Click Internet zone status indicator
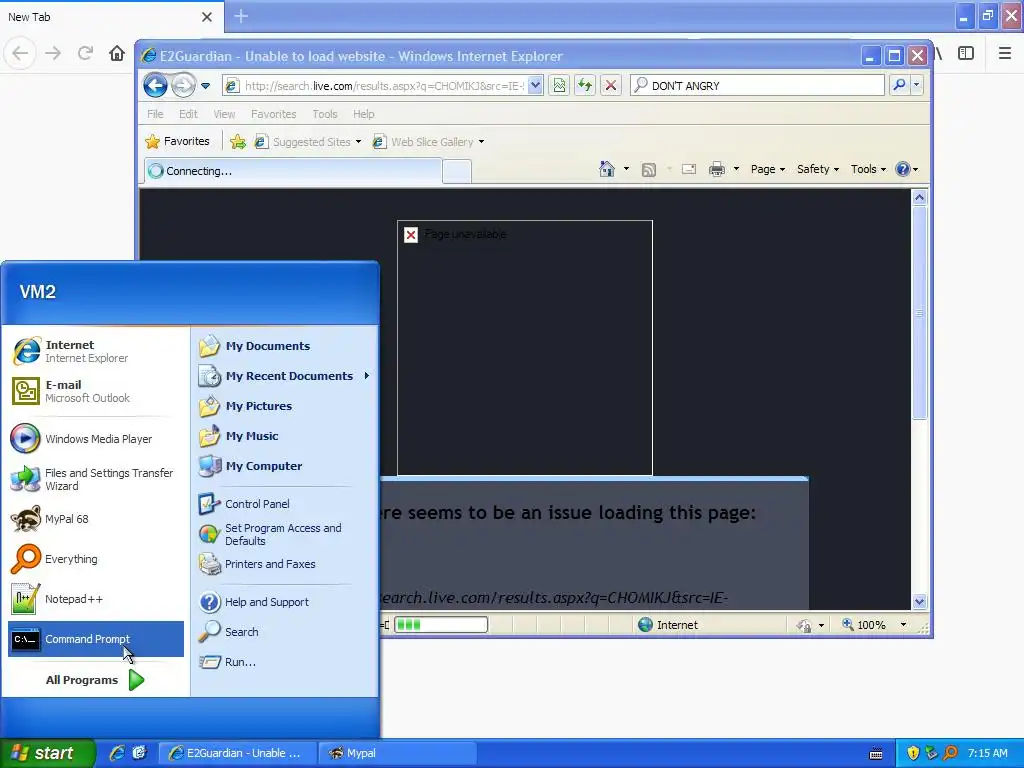The height and width of the screenshot is (768, 1024). coord(667,625)
